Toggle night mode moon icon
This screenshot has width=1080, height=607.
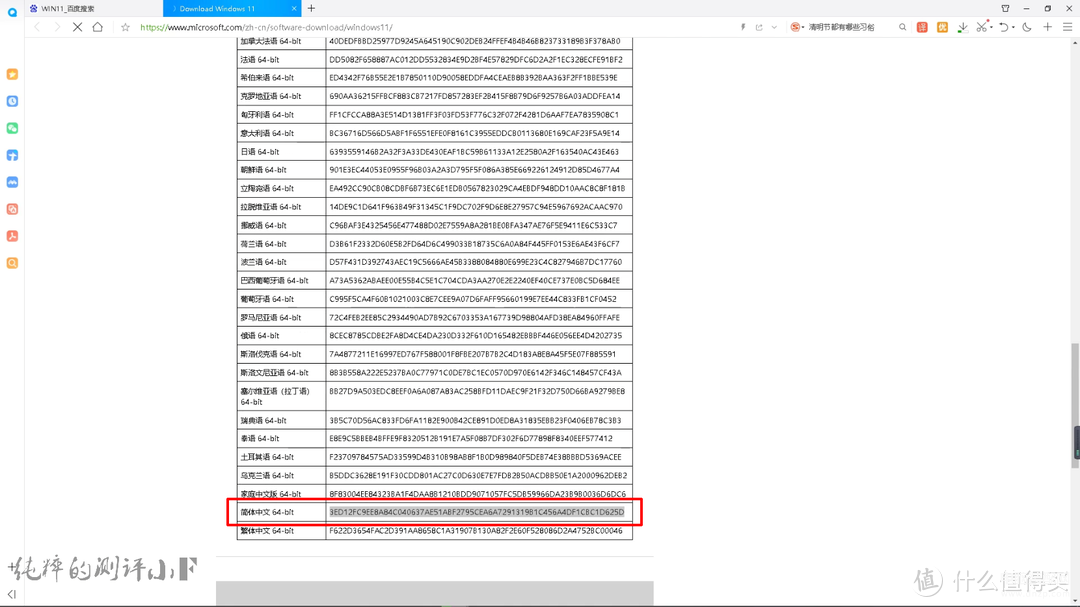click(x=1027, y=27)
